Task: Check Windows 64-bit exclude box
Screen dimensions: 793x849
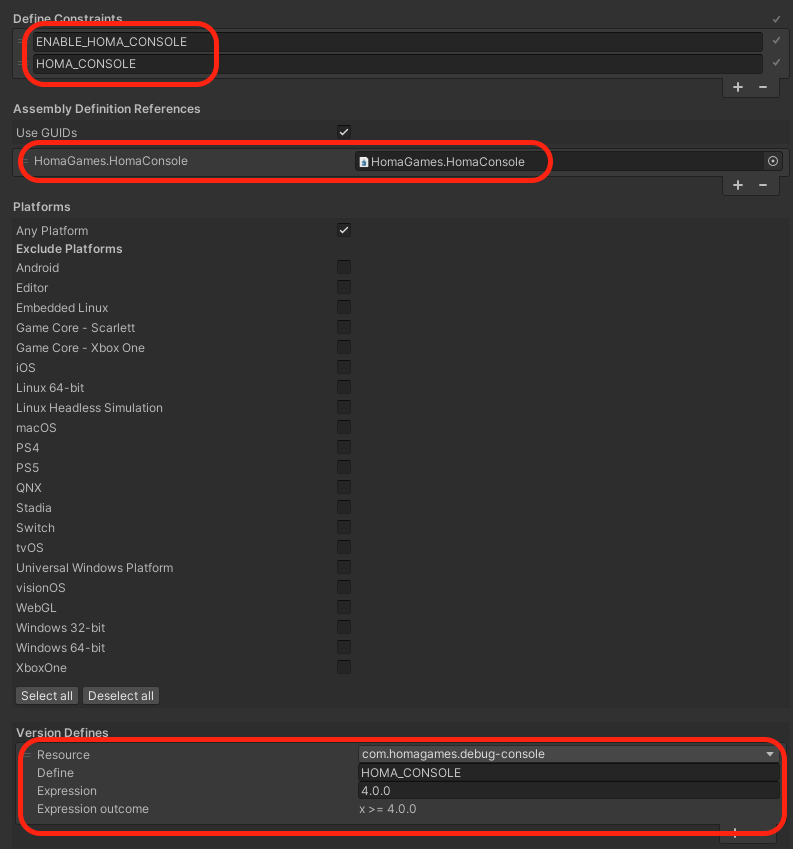Action: pos(344,647)
